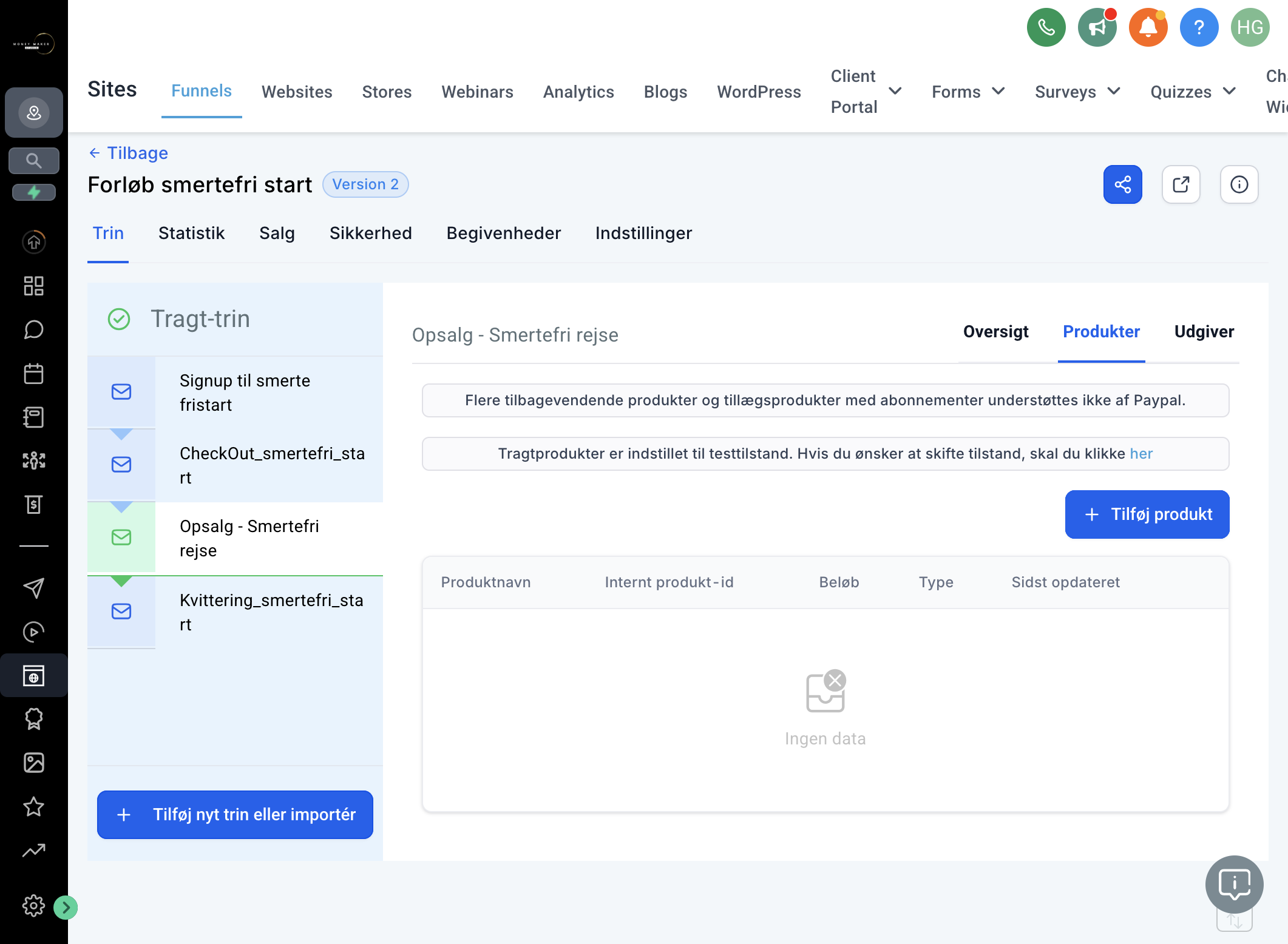Select the Kvittering_smertefri_start step
1288x944 pixels.
click(x=235, y=612)
